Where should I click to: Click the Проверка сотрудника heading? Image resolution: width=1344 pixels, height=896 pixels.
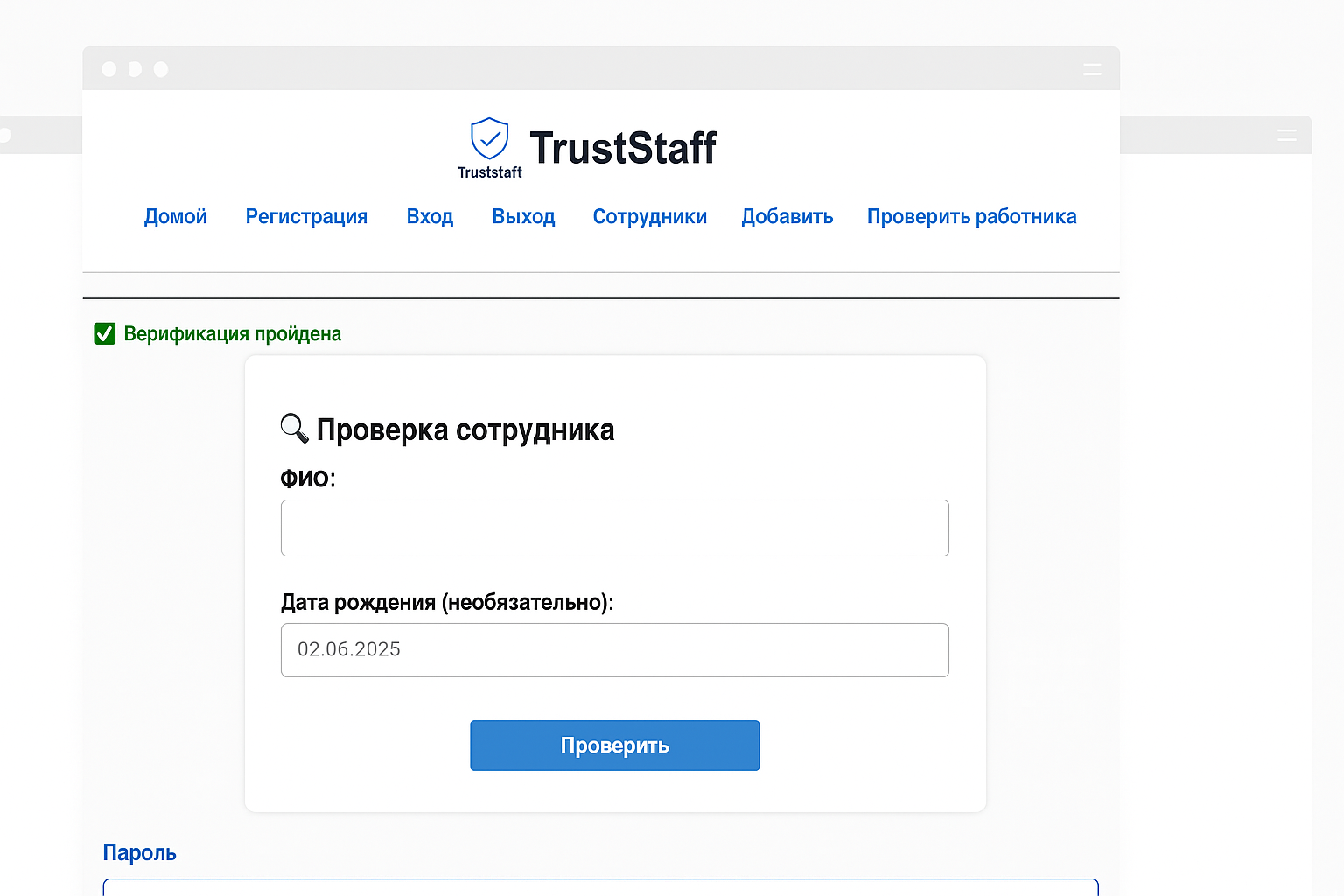point(465,430)
